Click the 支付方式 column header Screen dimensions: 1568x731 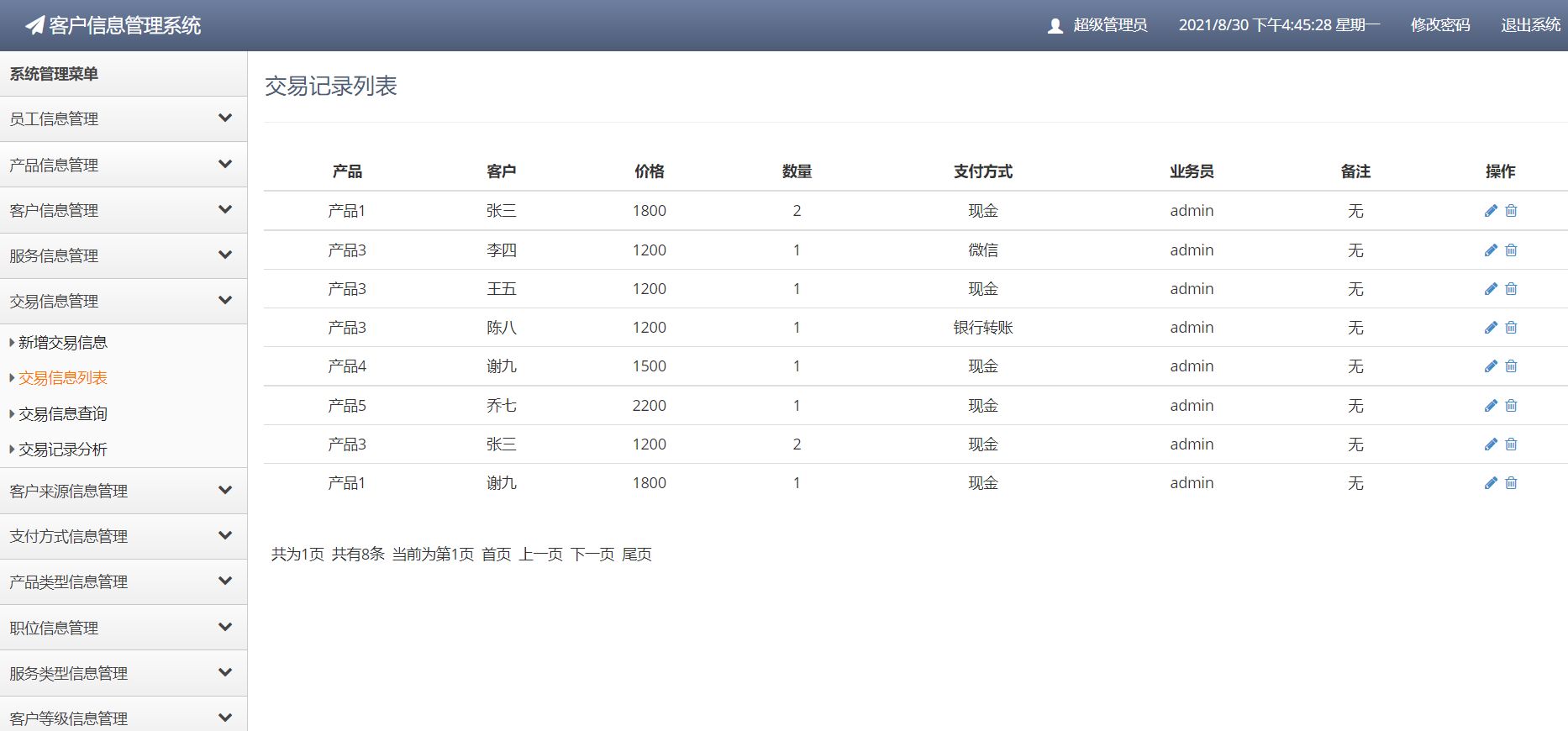(x=983, y=171)
